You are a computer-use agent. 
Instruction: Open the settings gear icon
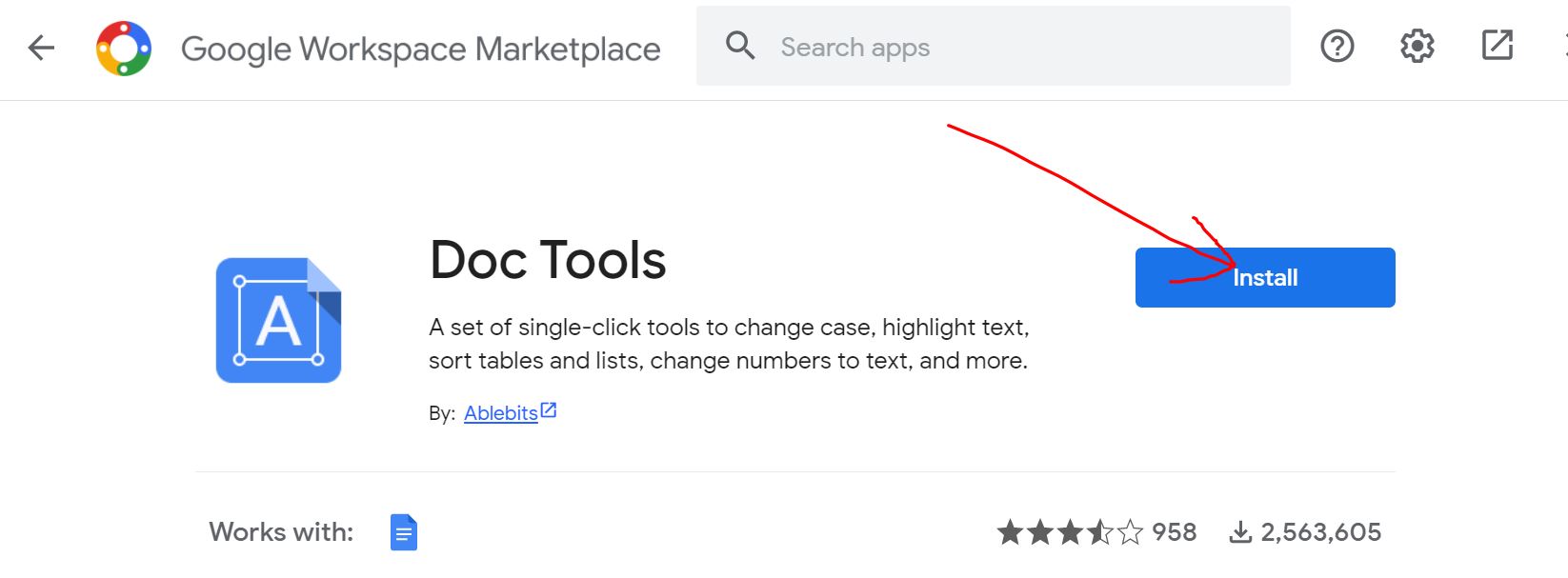(1417, 46)
